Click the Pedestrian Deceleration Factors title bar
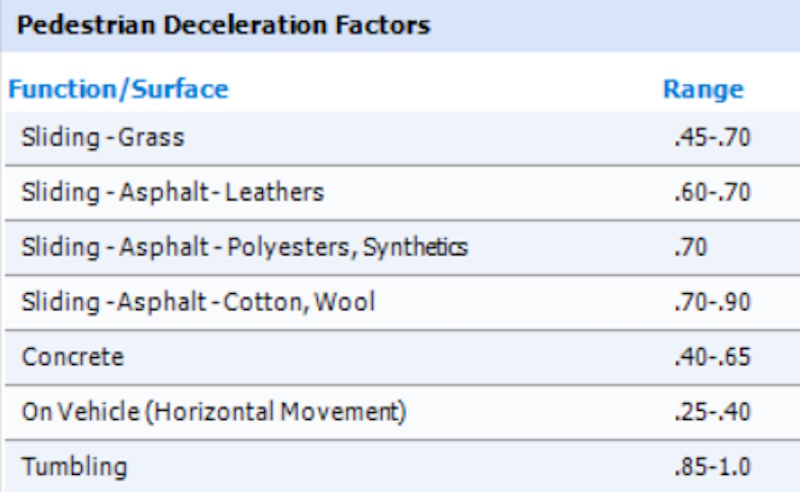This screenshot has height=492, width=800. pyautogui.click(x=224, y=25)
